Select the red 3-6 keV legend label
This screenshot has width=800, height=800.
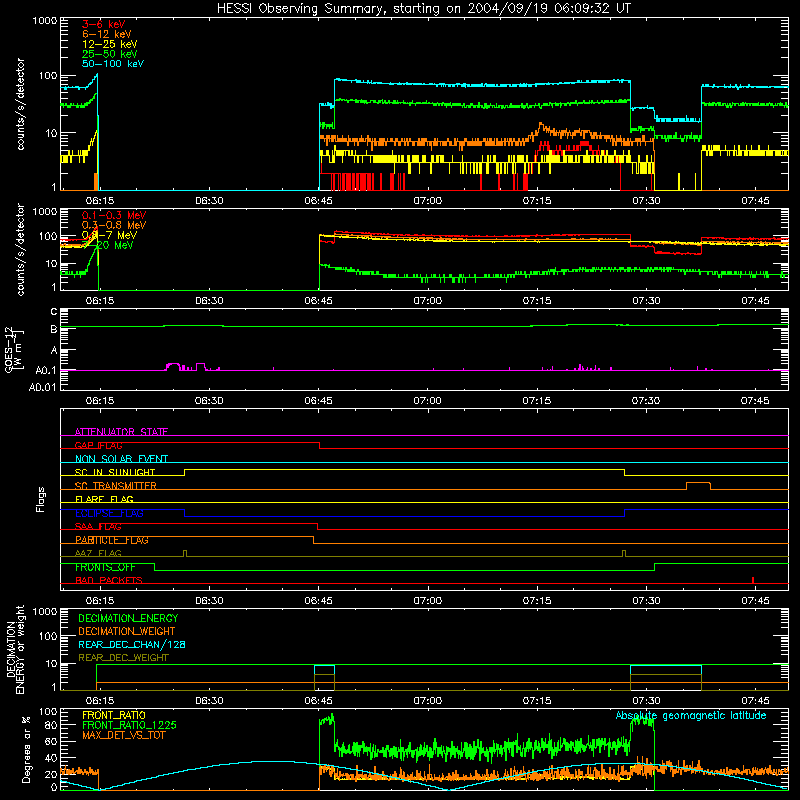pyautogui.click(x=103, y=24)
